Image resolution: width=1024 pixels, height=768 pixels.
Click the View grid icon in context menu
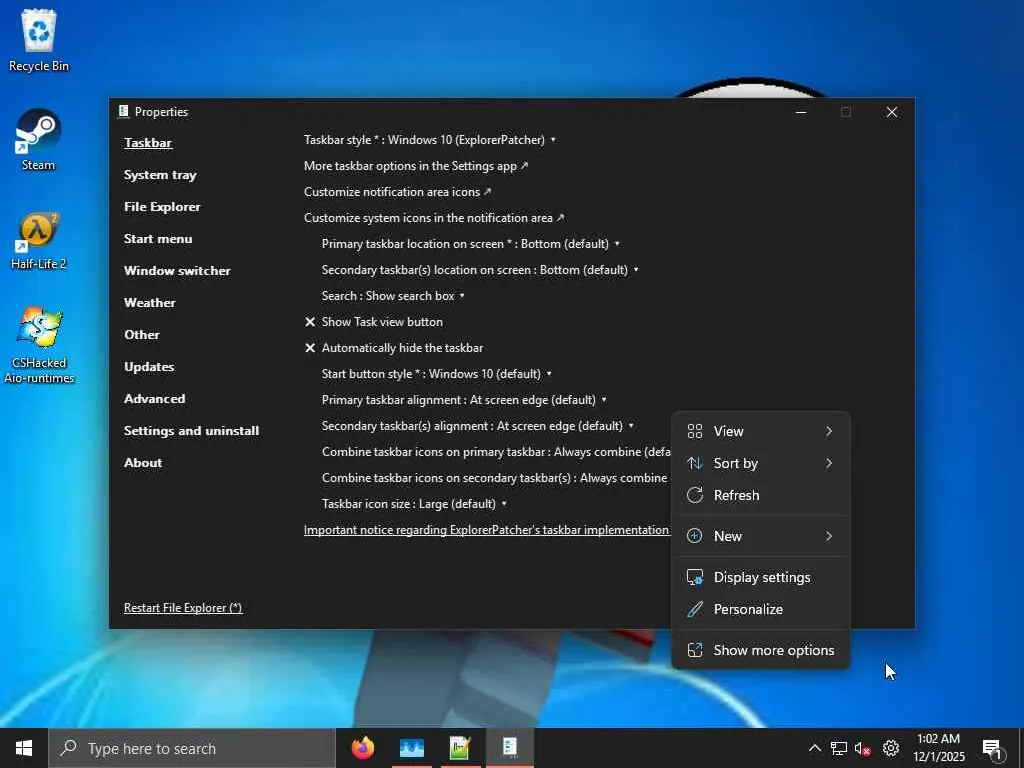click(x=695, y=431)
